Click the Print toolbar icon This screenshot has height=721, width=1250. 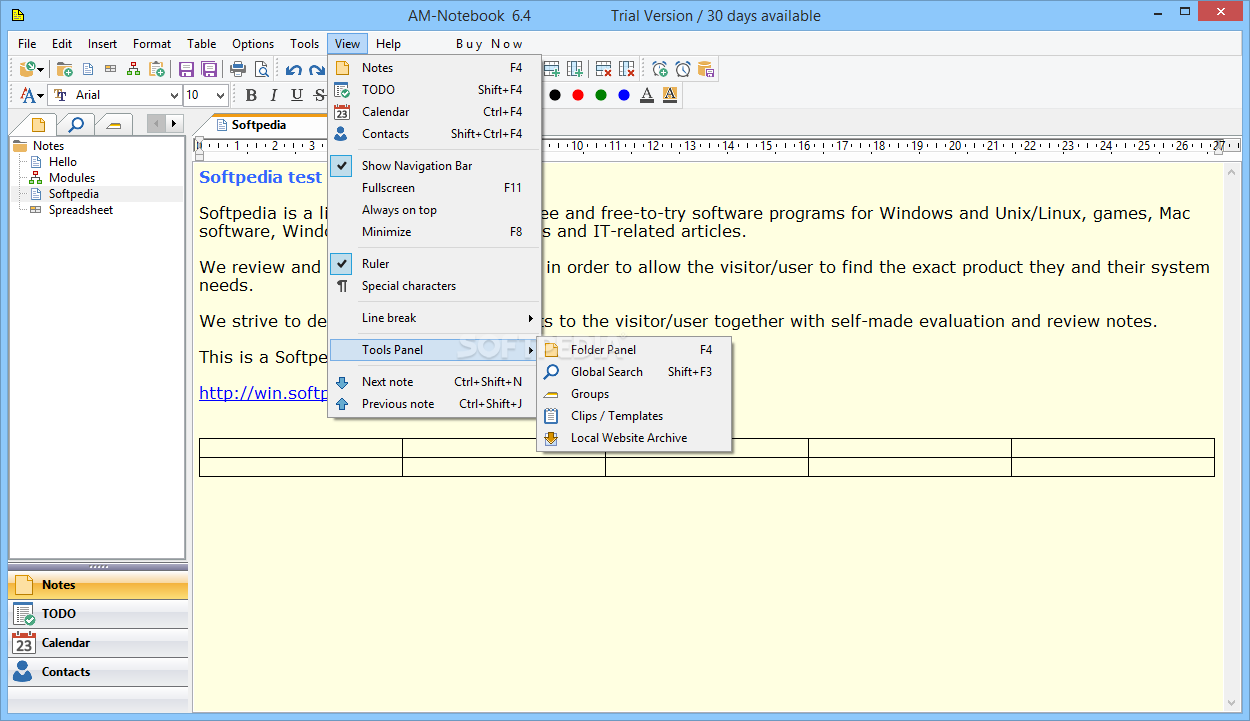[238, 69]
